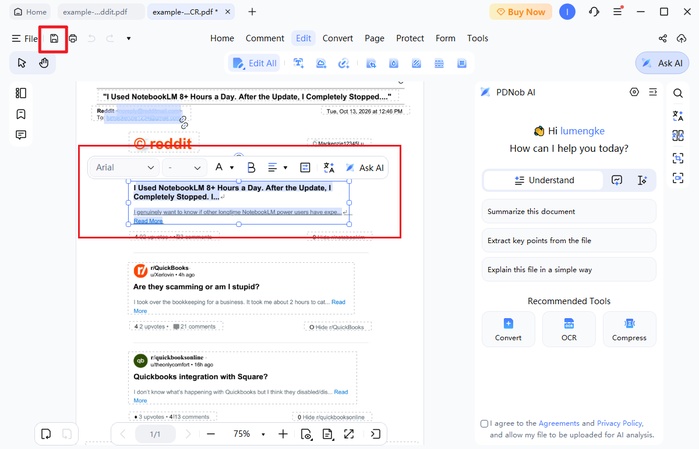Click the Share icon
Image resolution: width=699 pixels, height=449 pixels.
[663, 38]
